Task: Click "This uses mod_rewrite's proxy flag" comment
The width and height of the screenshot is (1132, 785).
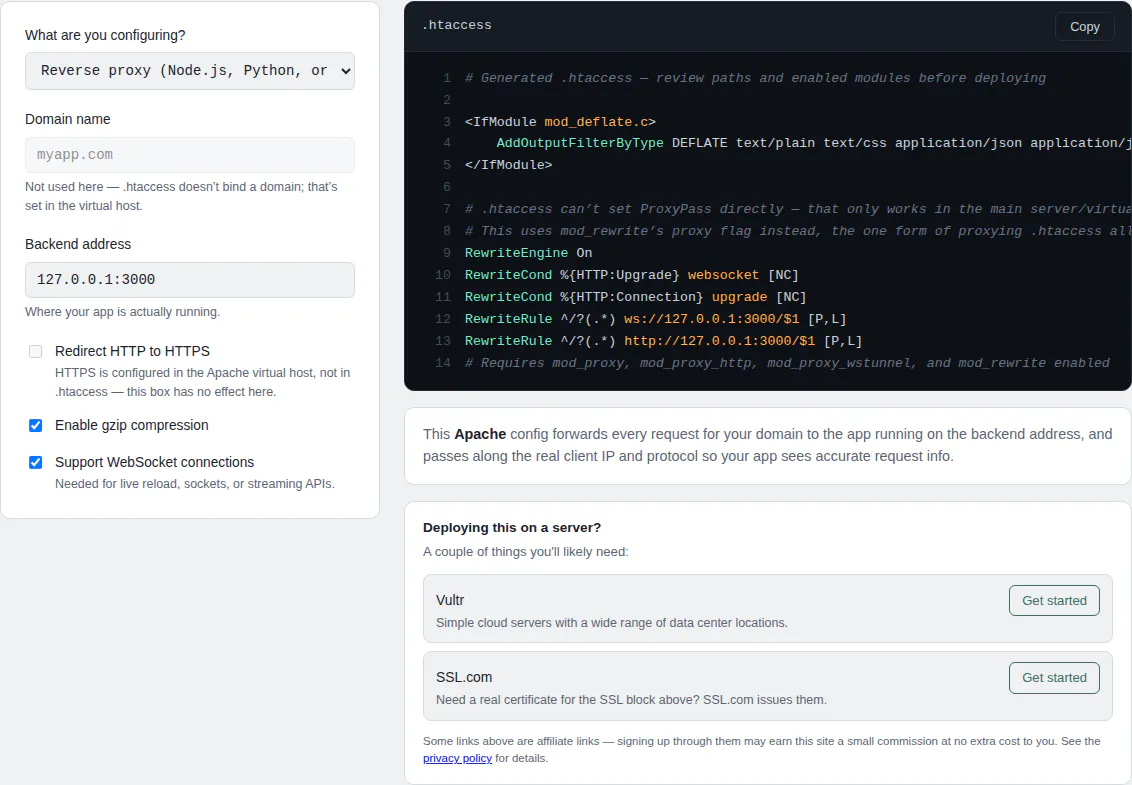Action: click(798, 231)
